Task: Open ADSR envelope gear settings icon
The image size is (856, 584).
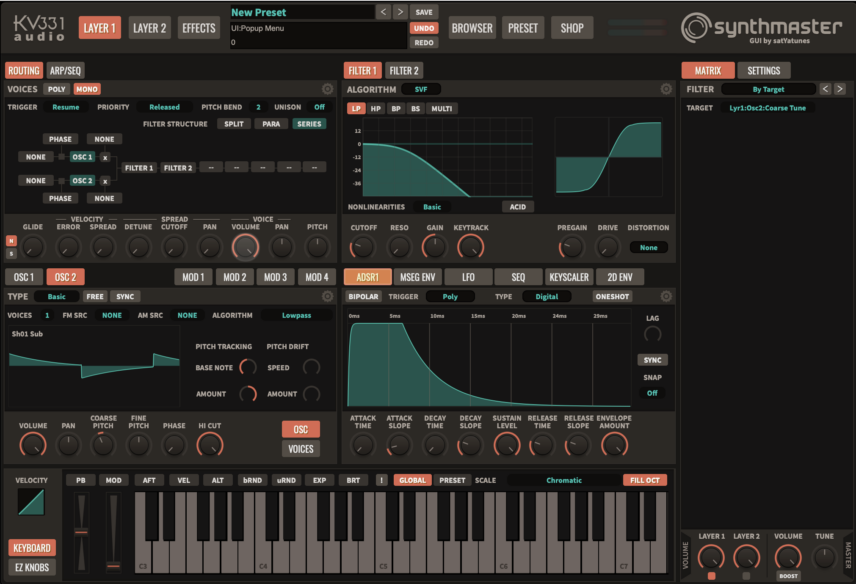Action: tap(666, 296)
